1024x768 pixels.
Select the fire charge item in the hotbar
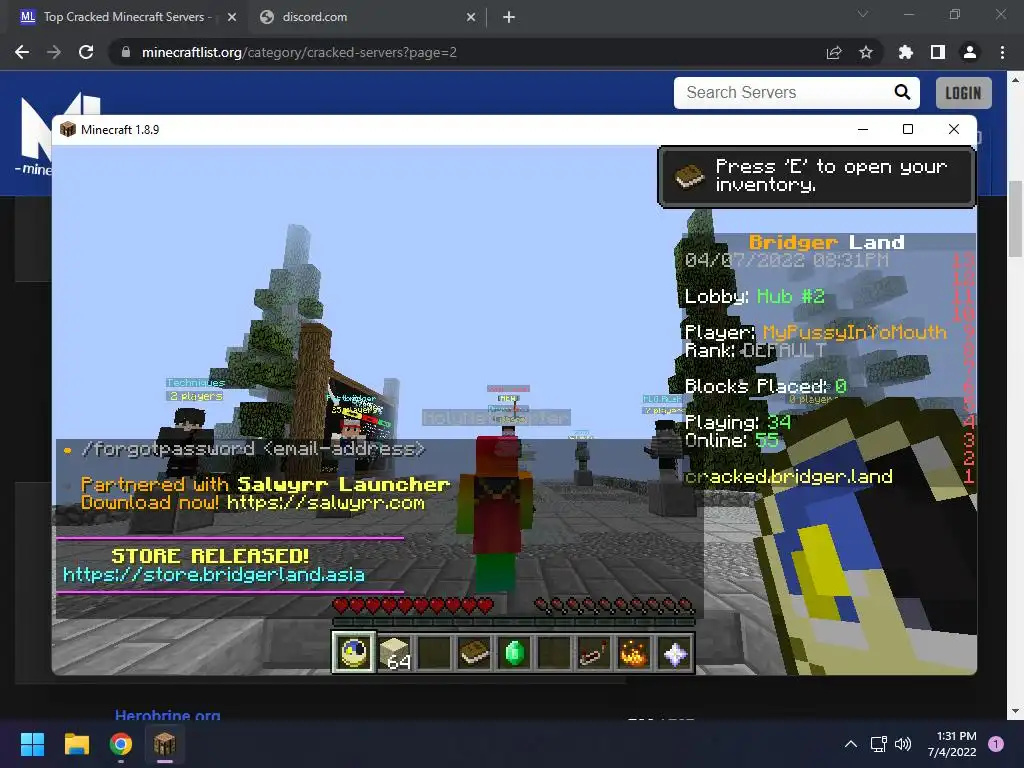coord(633,652)
